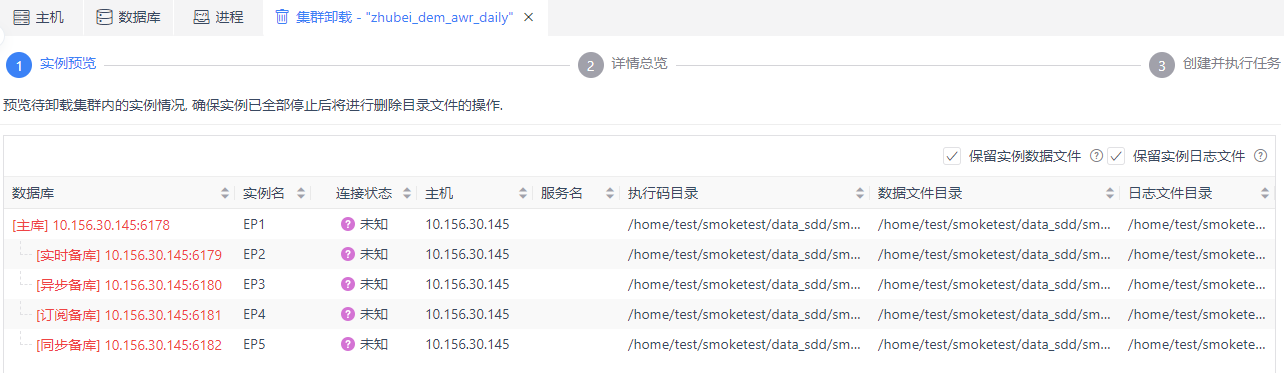Toggle 保留实例数据文件 checkbox

(952, 156)
